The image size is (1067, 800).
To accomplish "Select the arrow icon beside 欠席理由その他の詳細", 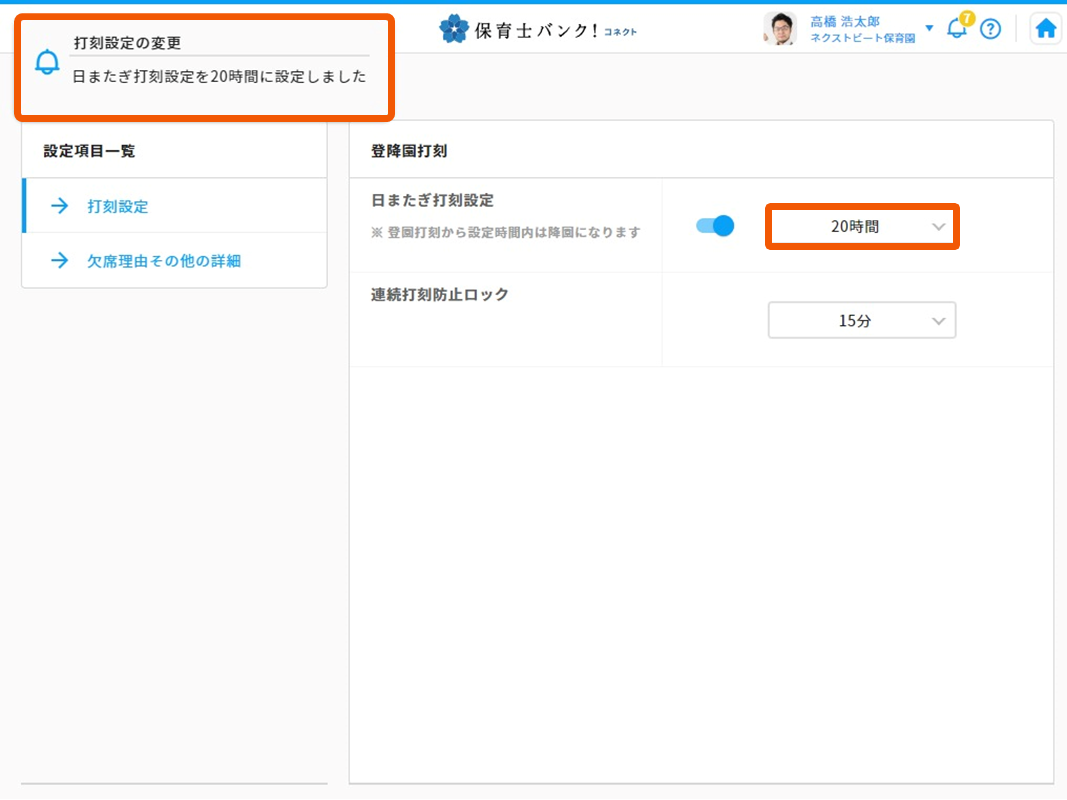I will tap(57, 259).
